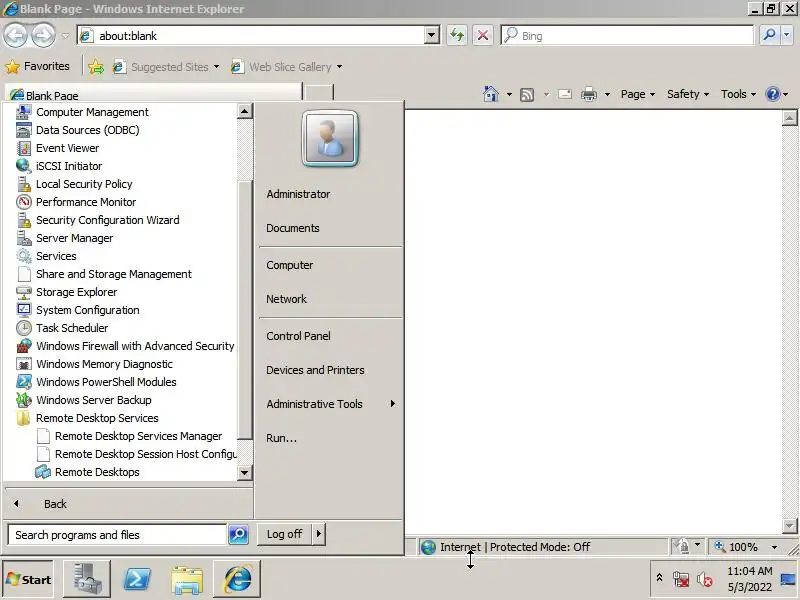Launch Storage Explorer
Screen dimensions: 800x600
point(67,292)
